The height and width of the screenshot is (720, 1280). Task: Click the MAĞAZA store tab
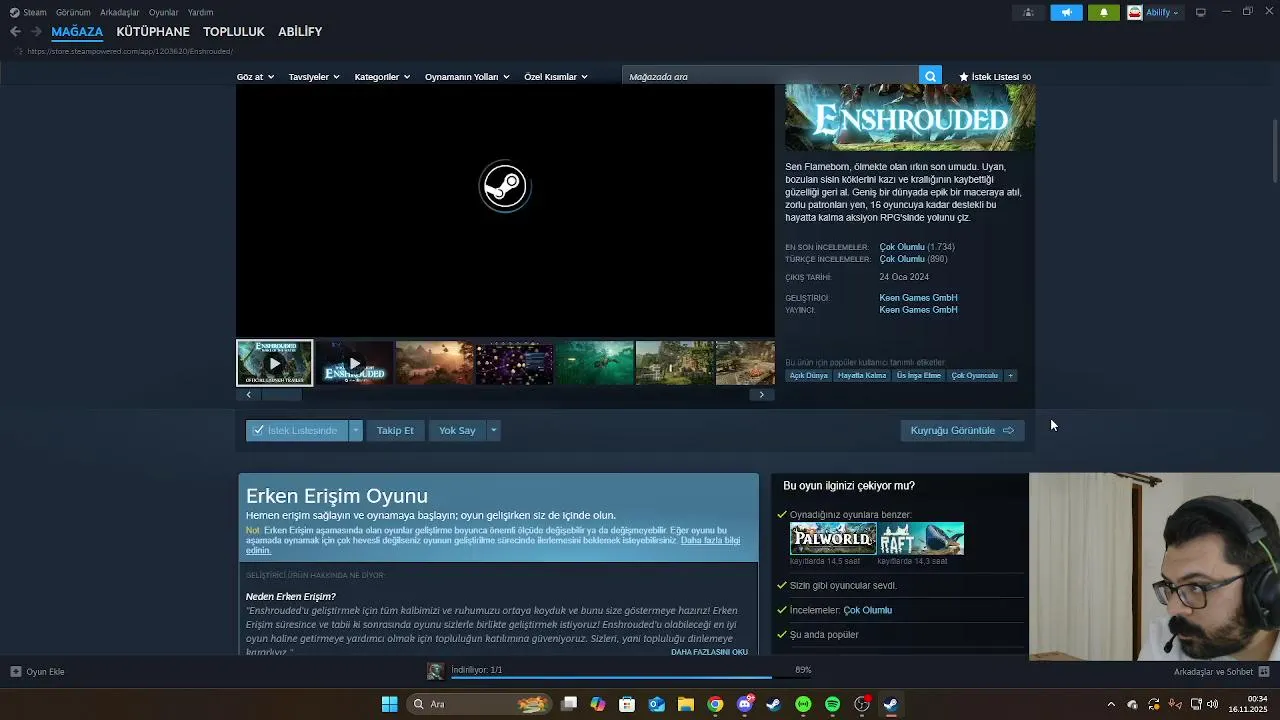click(x=77, y=32)
